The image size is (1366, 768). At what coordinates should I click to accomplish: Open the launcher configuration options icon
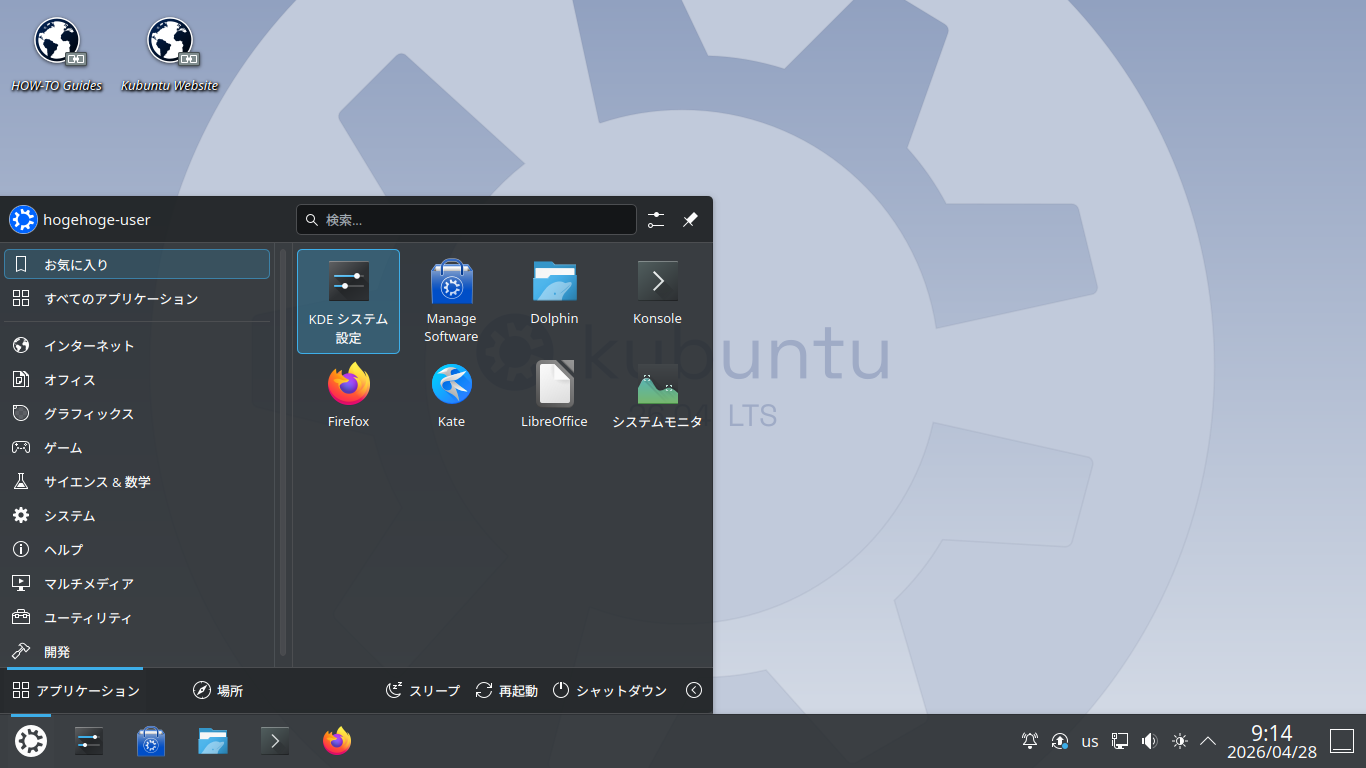(656, 219)
